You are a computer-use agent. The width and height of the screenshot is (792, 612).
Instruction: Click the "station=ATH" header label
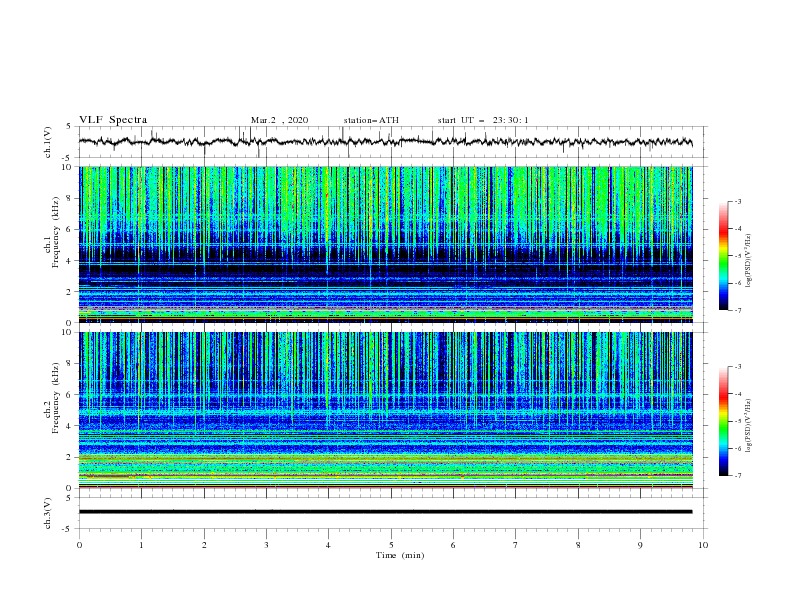[371, 120]
